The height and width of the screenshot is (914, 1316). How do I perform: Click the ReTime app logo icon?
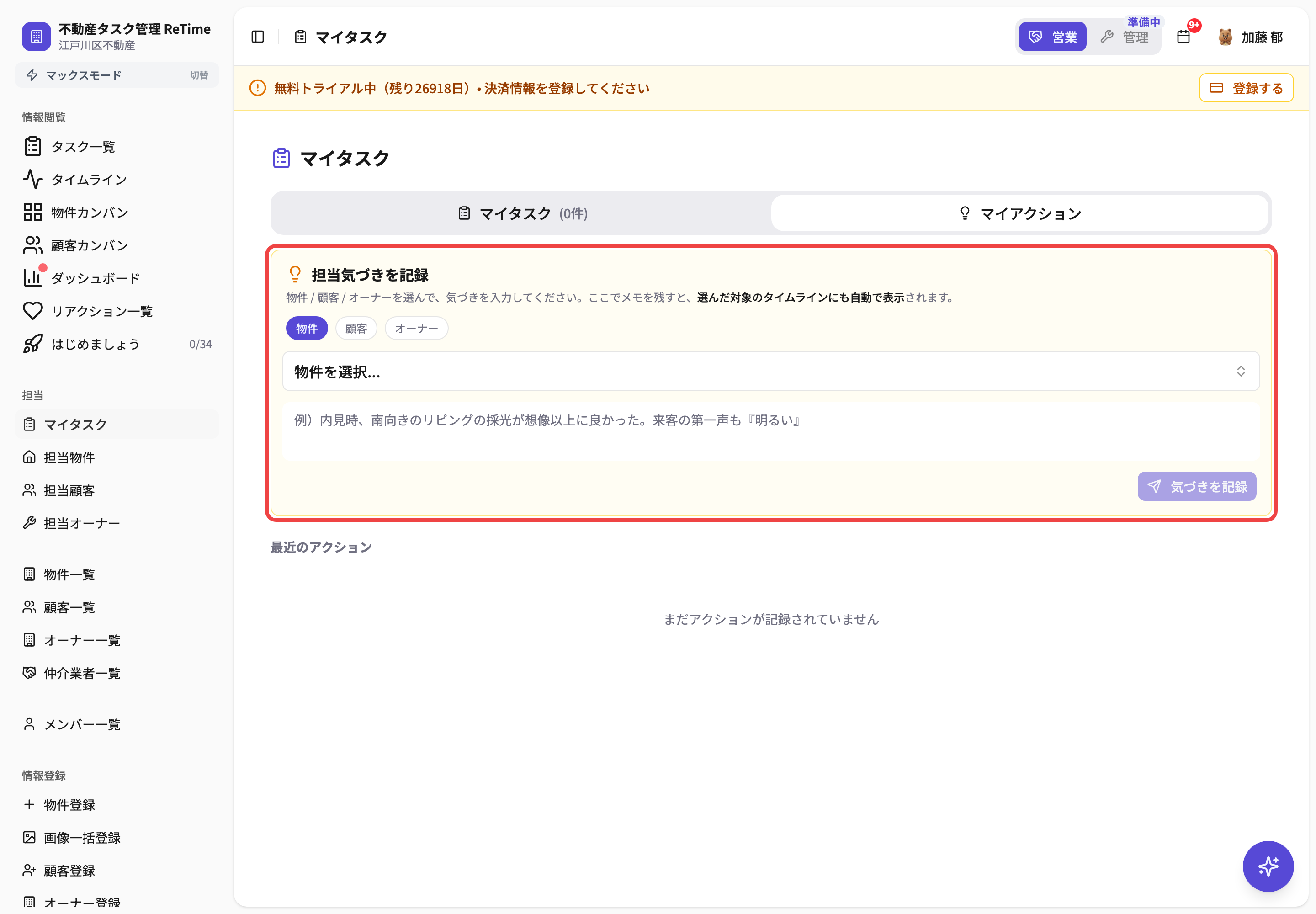point(36,37)
